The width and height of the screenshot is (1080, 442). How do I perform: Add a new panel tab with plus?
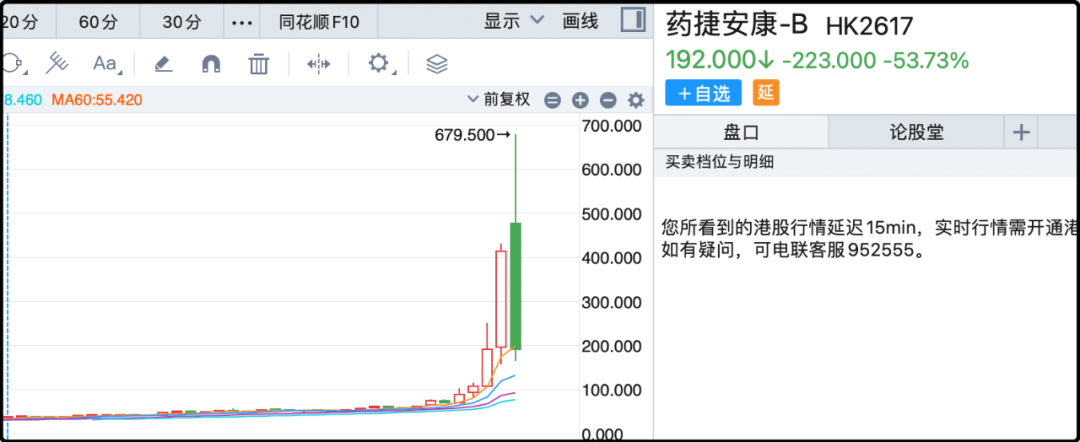(x=1021, y=132)
